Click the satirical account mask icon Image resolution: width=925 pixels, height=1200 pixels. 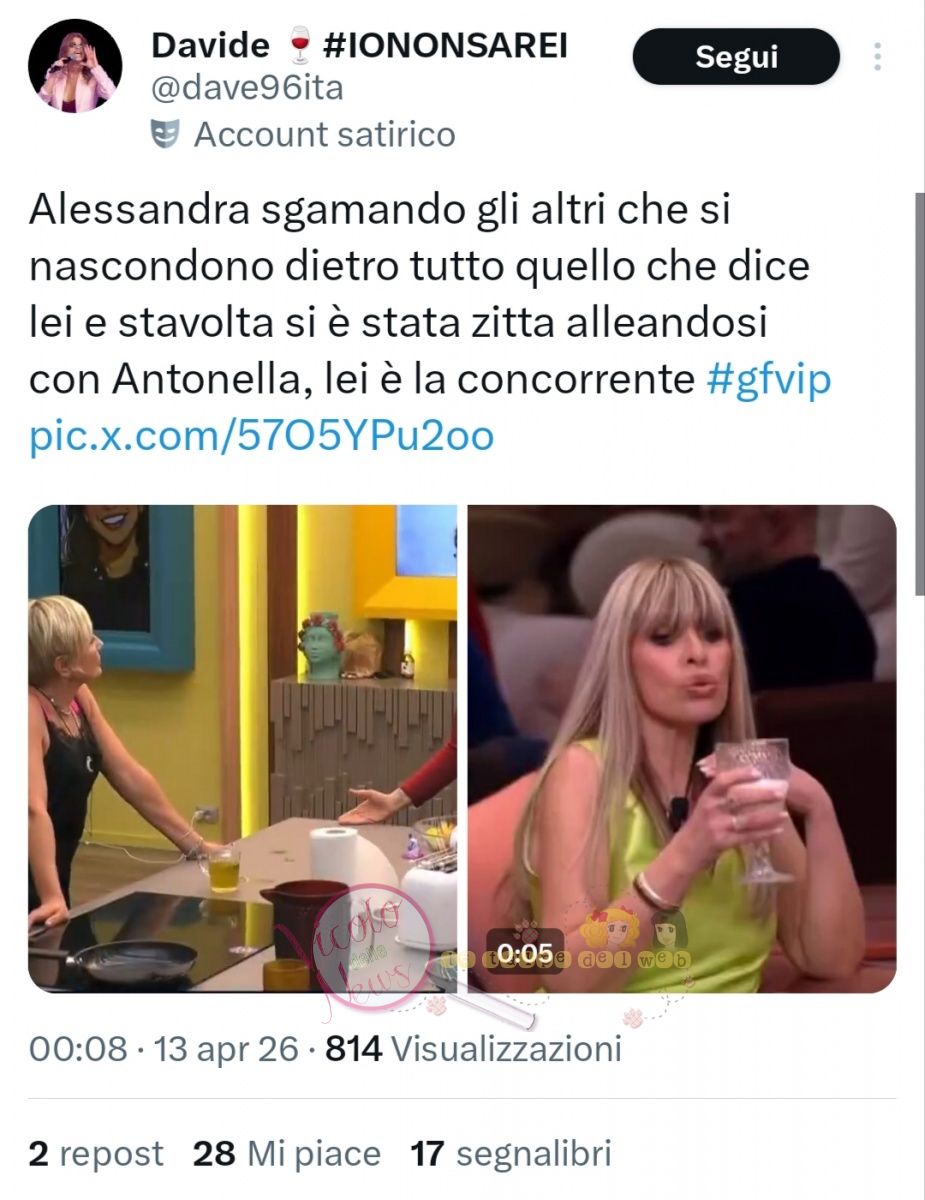165,134
